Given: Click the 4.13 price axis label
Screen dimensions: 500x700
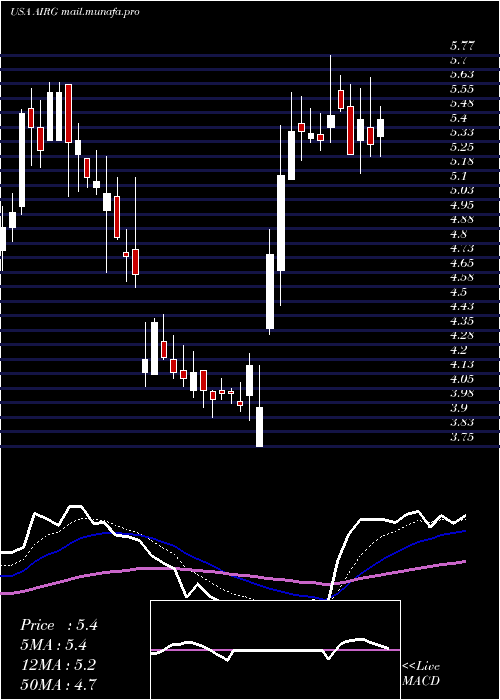Looking at the screenshot, I should tap(462, 364).
